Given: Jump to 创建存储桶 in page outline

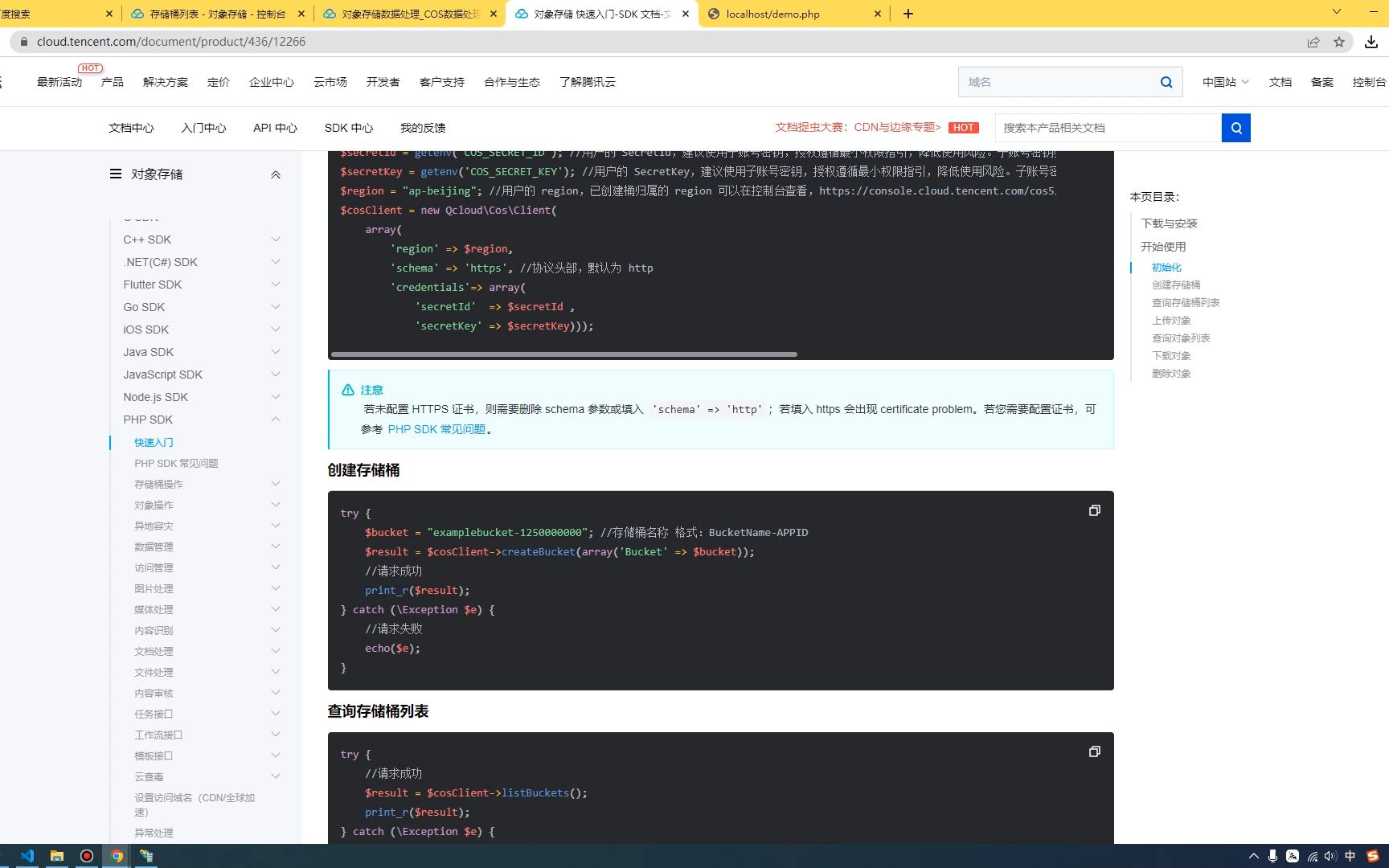Looking at the screenshot, I should [1176, 285].
